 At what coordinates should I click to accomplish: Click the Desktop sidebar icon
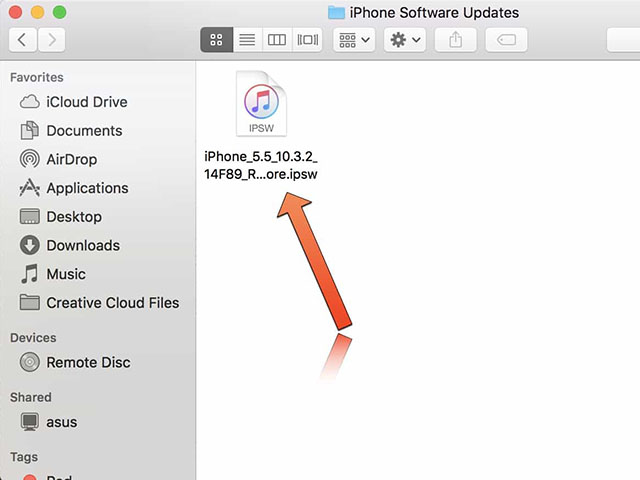click(30, 217)
